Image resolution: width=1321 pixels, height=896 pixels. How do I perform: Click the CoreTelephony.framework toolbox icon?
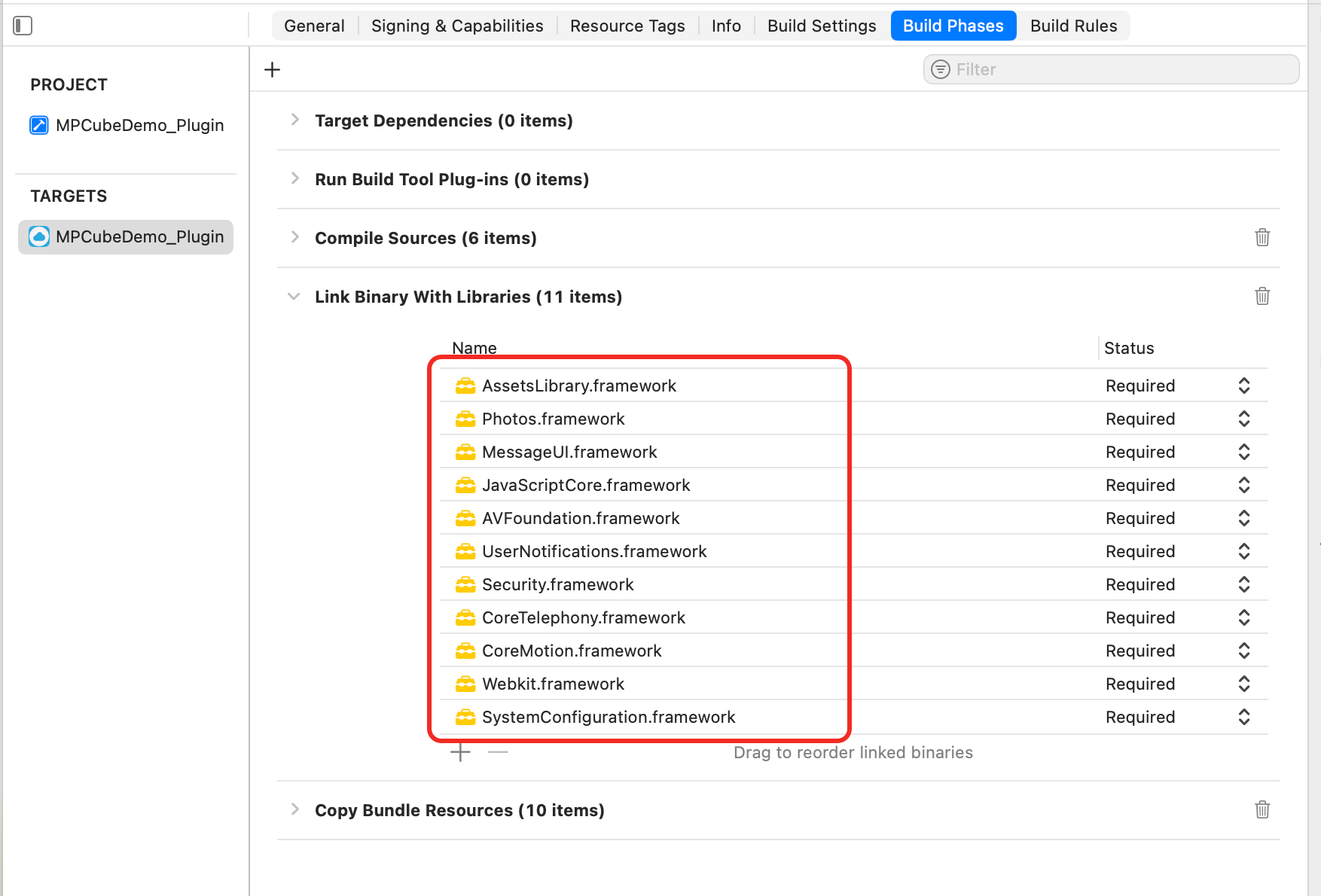point(465,617)
